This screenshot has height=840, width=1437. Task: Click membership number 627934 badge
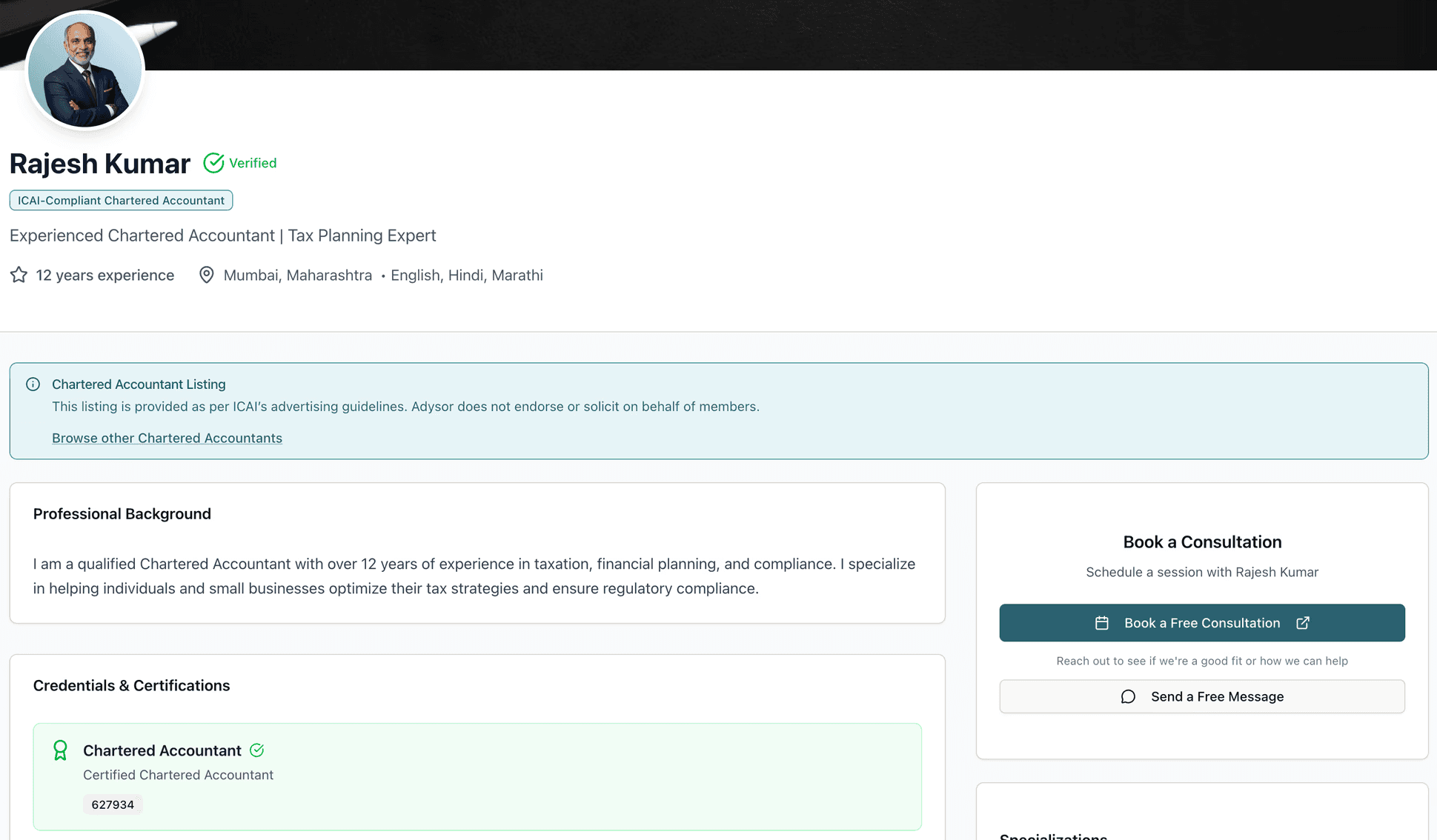[113, 805]
